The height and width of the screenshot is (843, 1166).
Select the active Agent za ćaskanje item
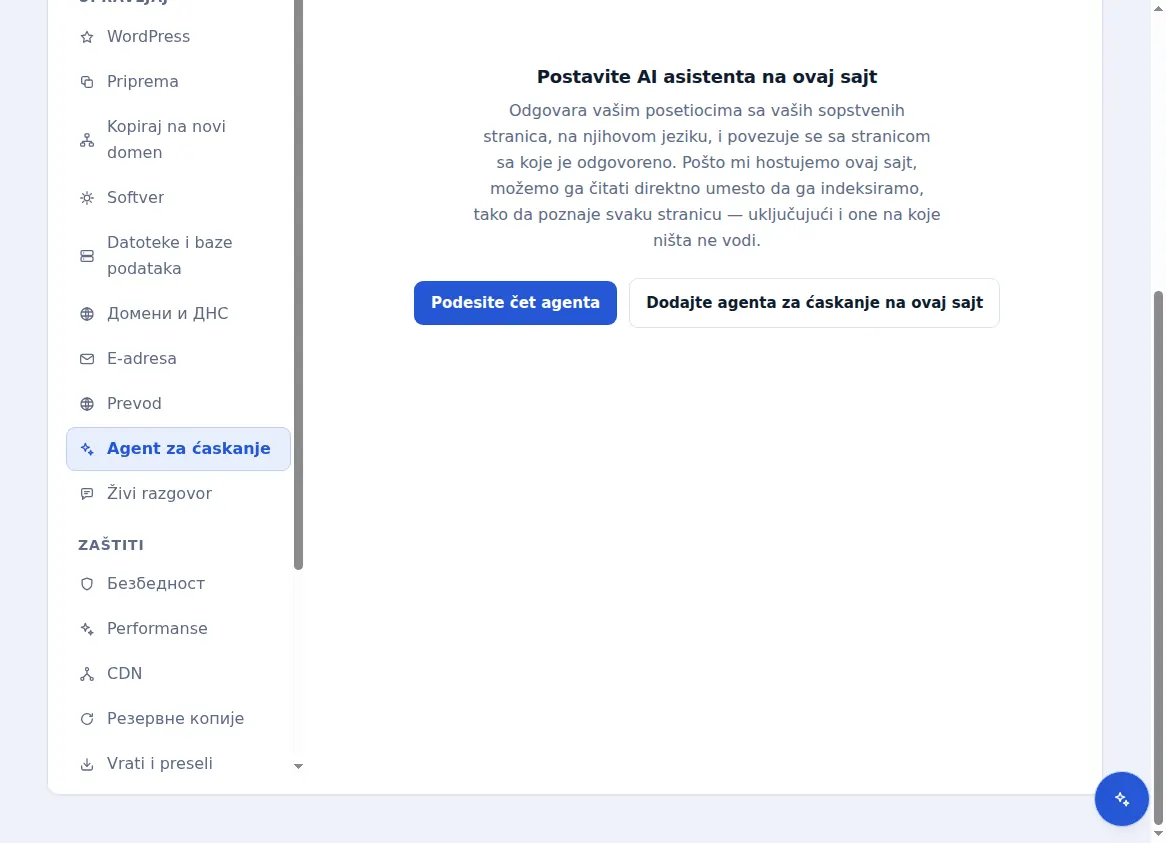click(x=178, y=449)
